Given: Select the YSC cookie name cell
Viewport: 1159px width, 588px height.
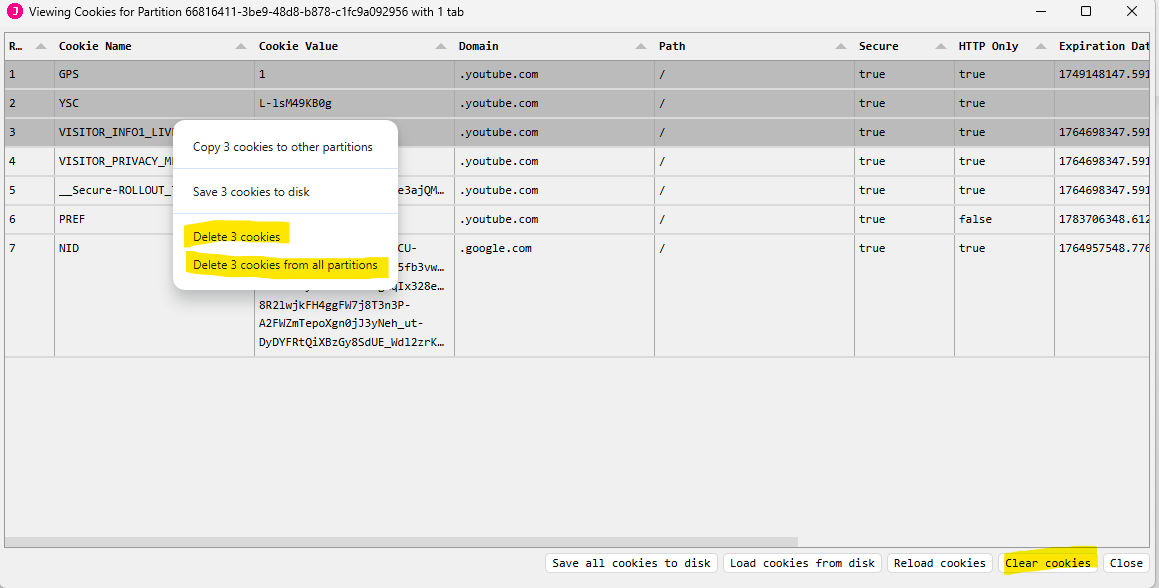Looking at the screenshot, I should pyautogui.click(x=154, y=103).
